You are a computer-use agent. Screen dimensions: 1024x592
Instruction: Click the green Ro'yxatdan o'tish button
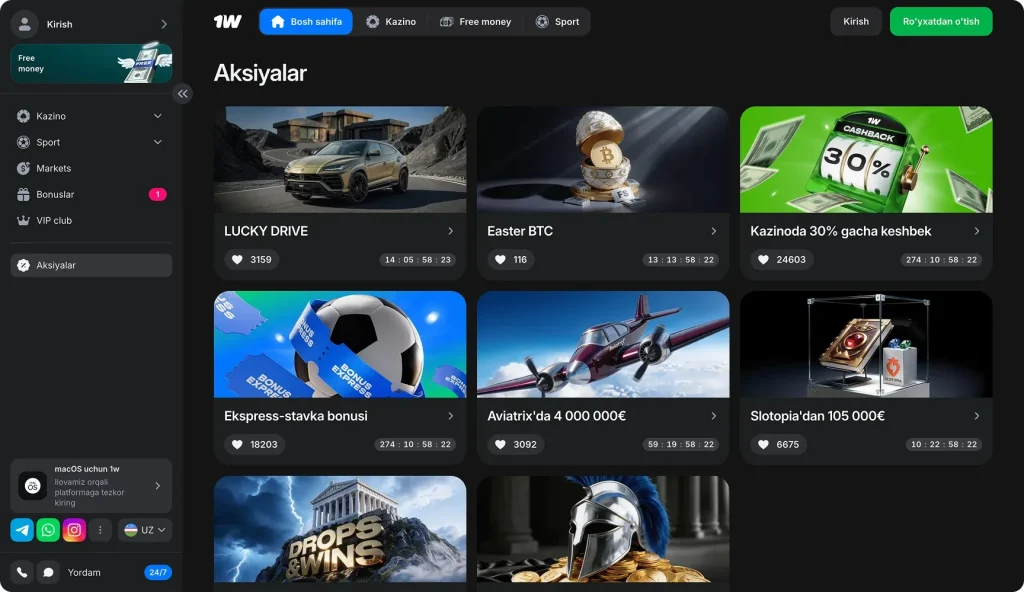point(940,22)
